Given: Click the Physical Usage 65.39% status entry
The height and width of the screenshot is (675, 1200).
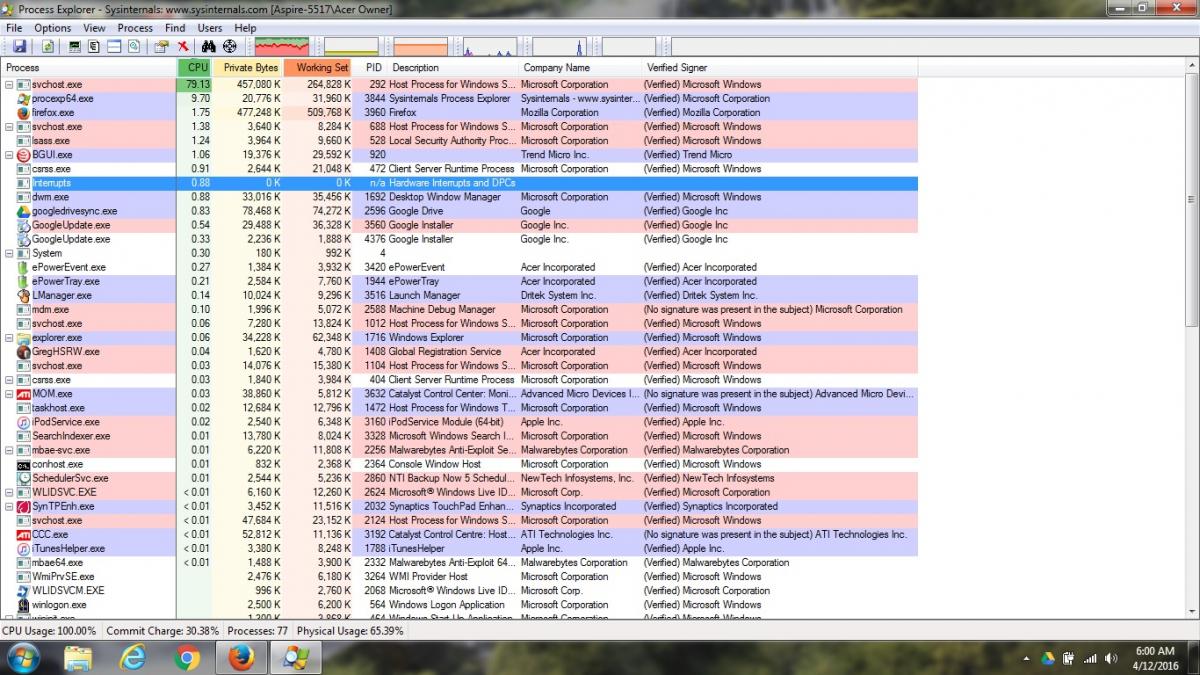Looking at the screenshot, I should click(x=351, y=631).
